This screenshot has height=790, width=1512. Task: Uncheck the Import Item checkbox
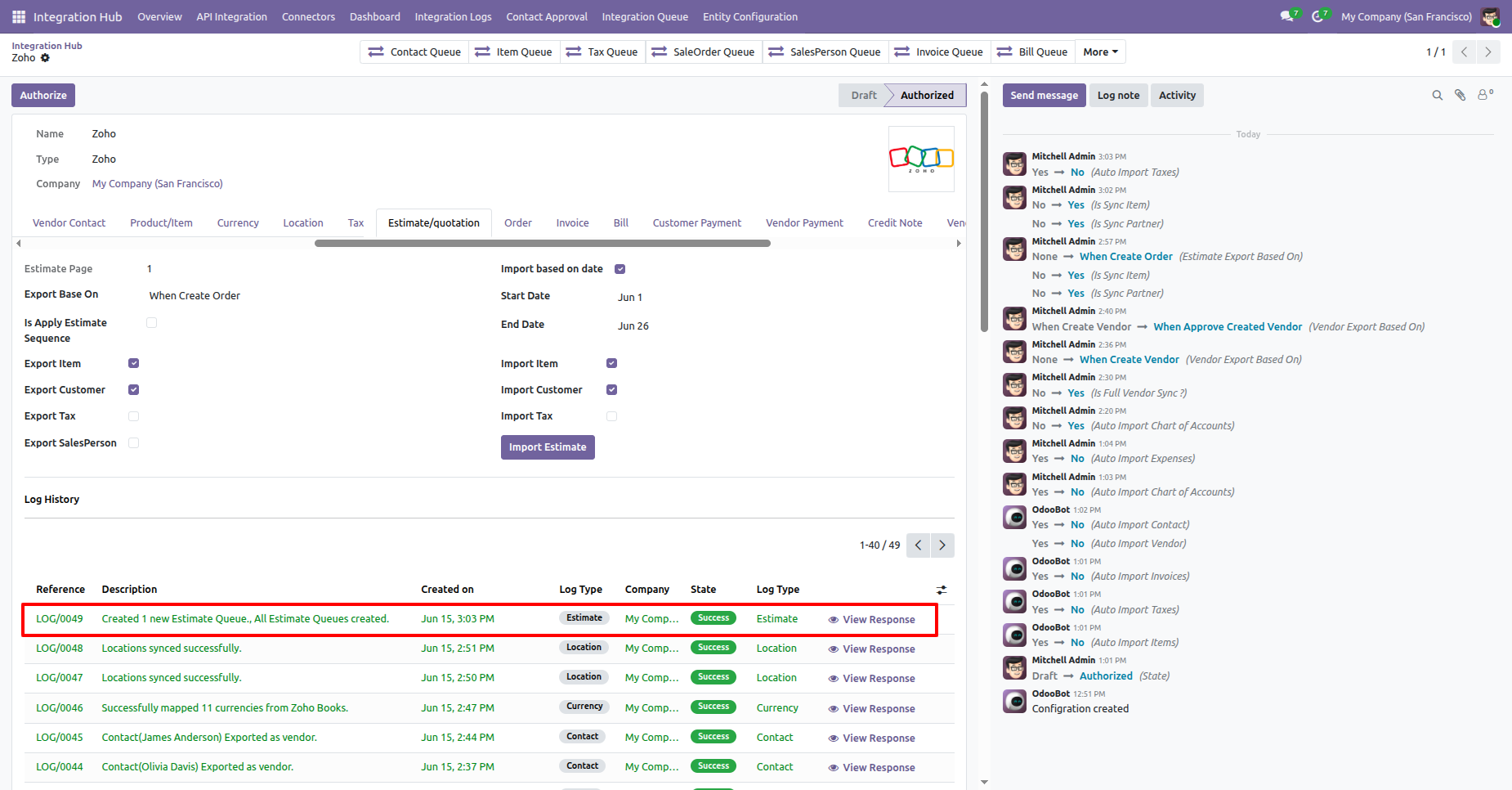[611, 363]
